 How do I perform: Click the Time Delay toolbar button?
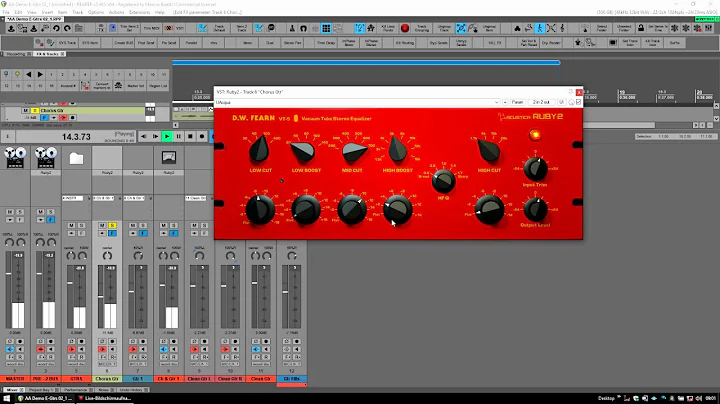tap(326, 43)
